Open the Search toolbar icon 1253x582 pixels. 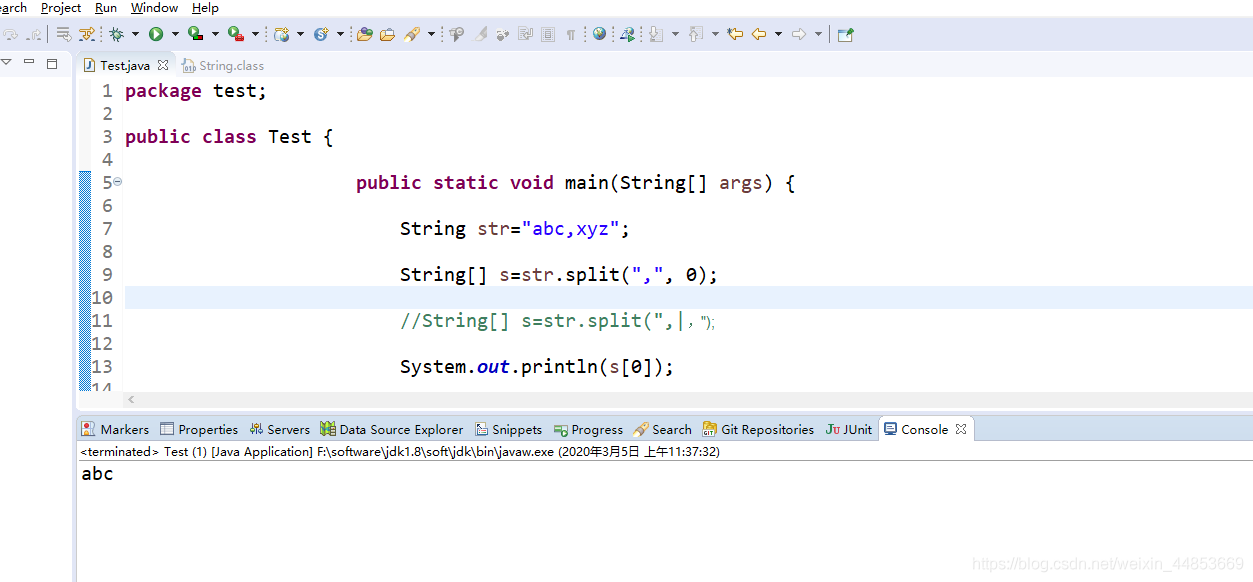pos(414,33)
